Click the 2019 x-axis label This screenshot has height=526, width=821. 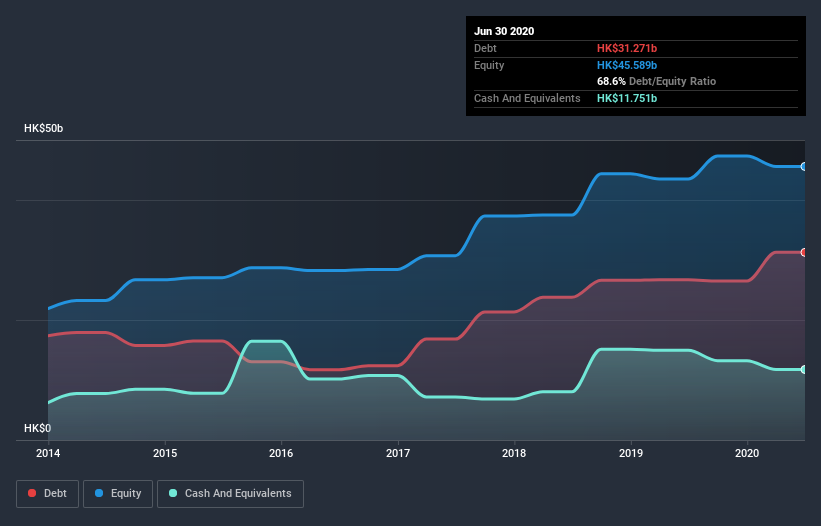(631, 453)
